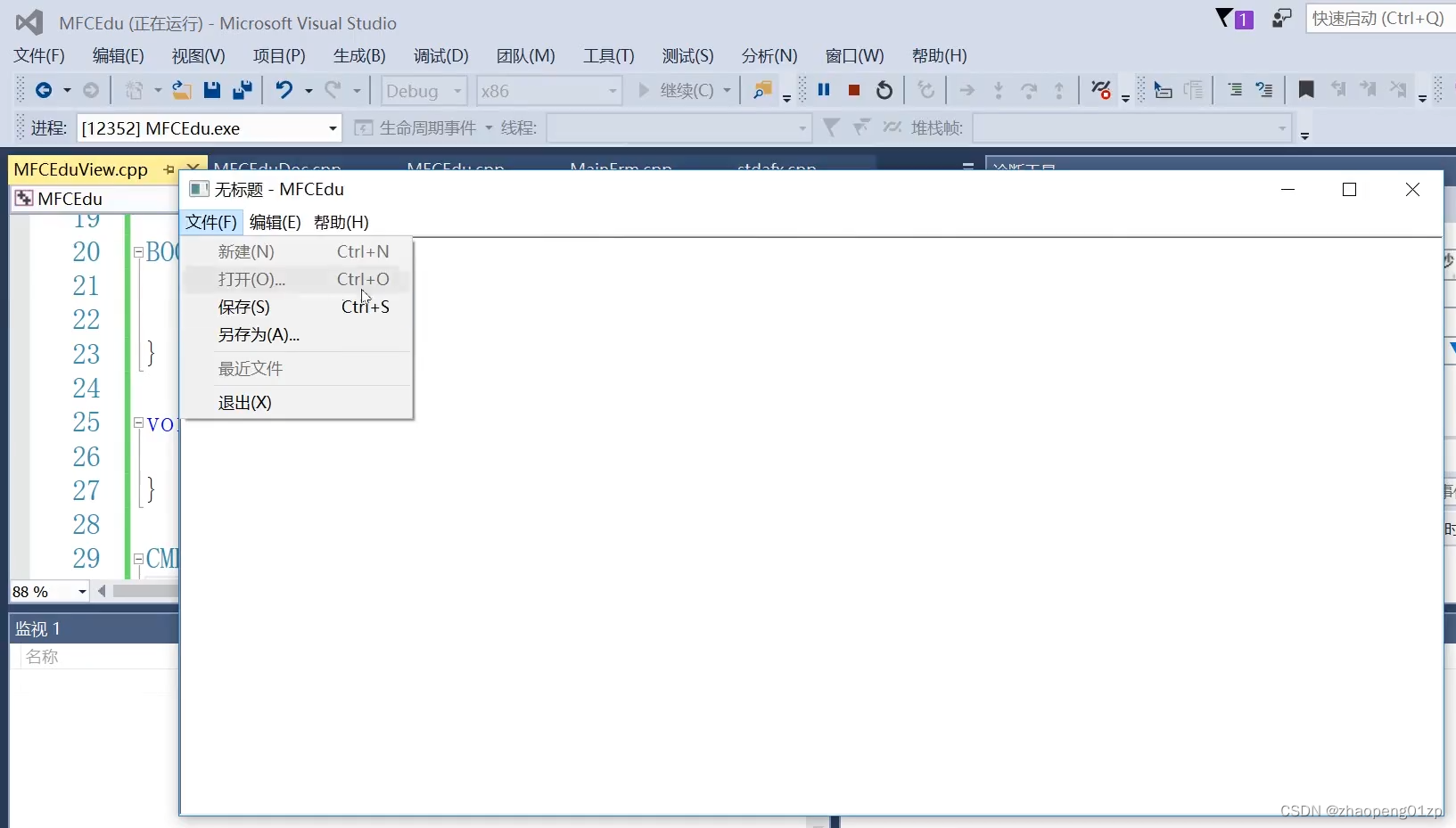Open the Undo history dropdown arrow
Viewport: 1456px width, 828px height.
coord(308,91)
